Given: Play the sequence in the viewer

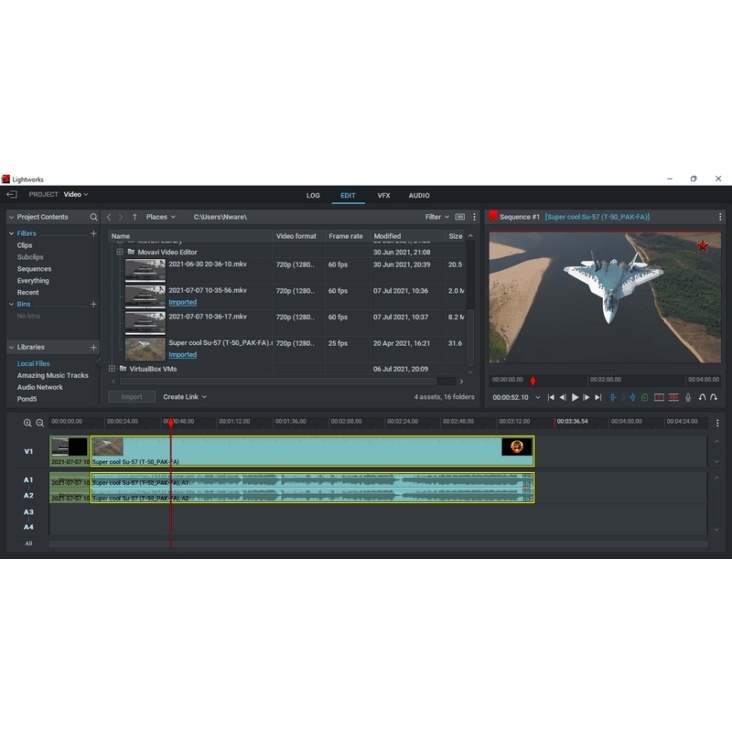Looking at the screenshot, I should [575, 397].
